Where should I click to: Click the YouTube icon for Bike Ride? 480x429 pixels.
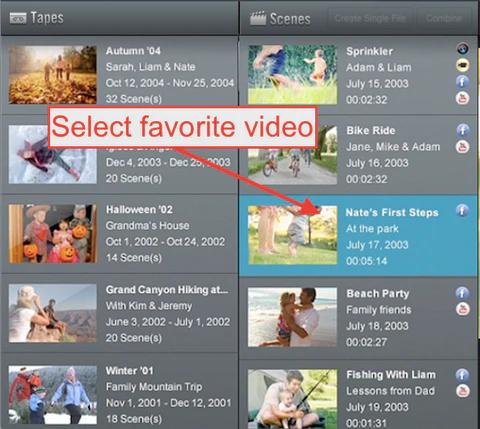click(463, 147)
